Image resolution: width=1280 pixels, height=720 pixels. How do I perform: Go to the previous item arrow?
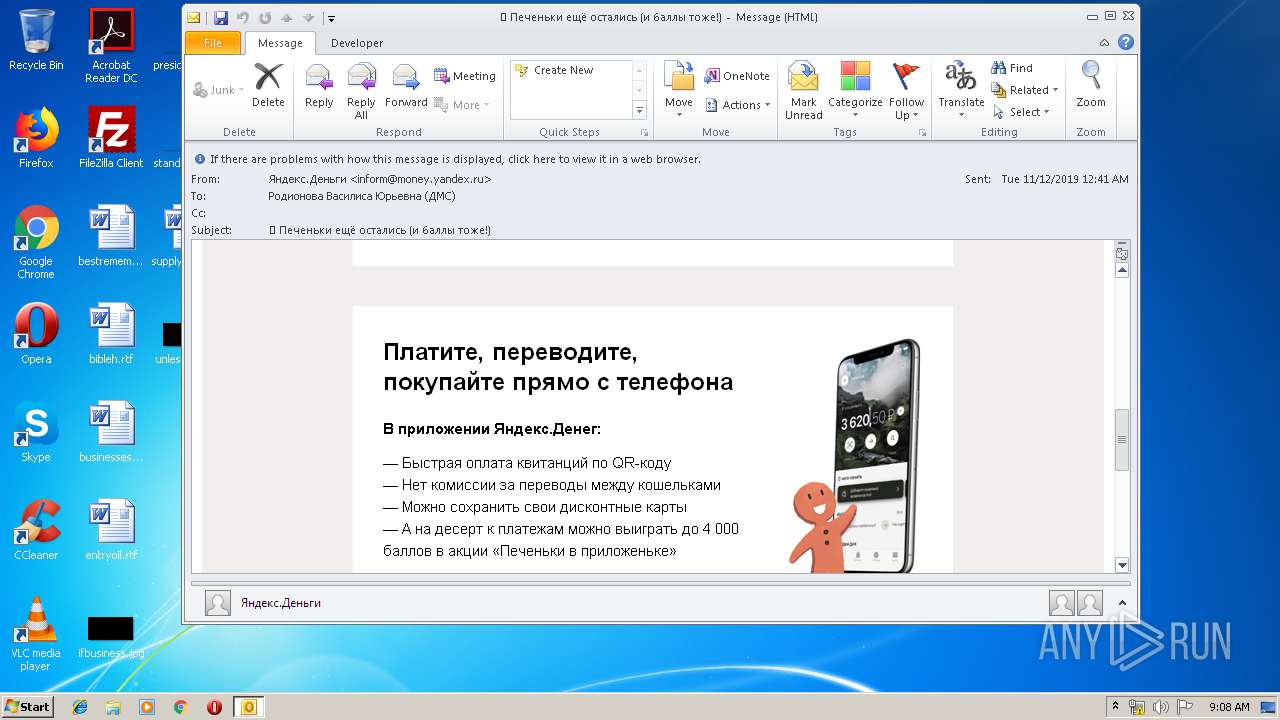click(x=287, y=18)
